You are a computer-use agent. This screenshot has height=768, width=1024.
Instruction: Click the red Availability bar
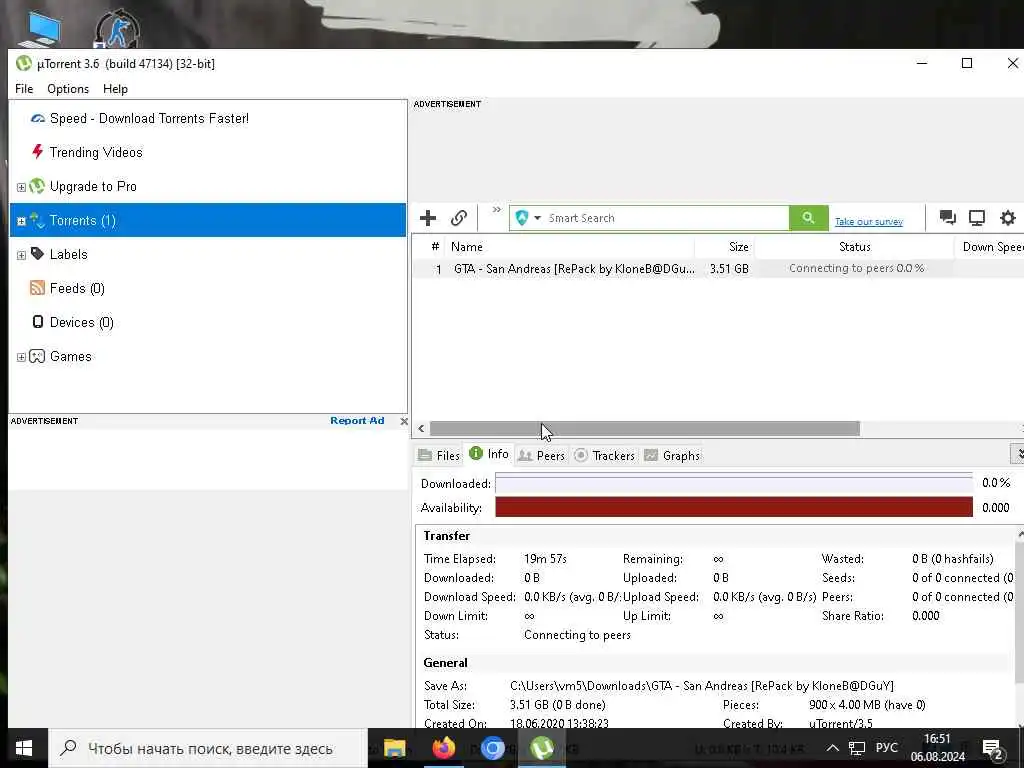click(734, 507)
